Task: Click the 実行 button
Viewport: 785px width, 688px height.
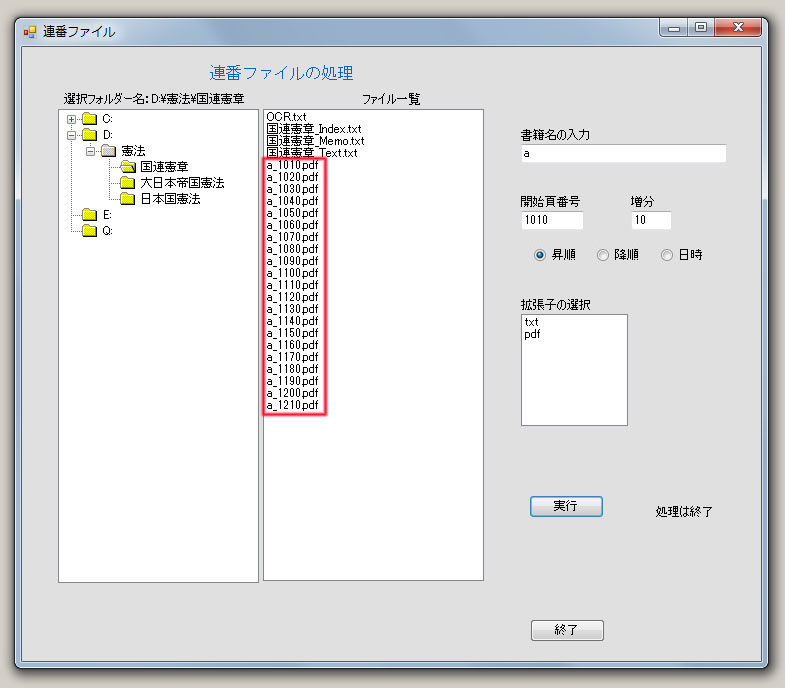Action: (566, 506)
